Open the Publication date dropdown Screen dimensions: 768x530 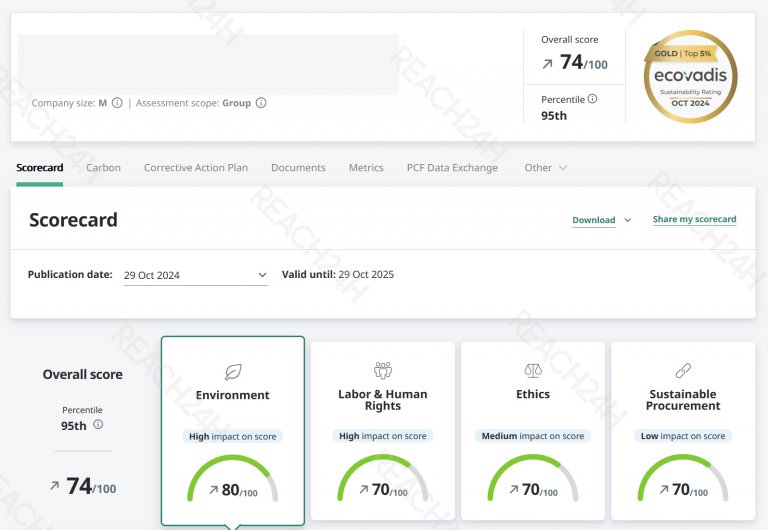tap(196, 275)
